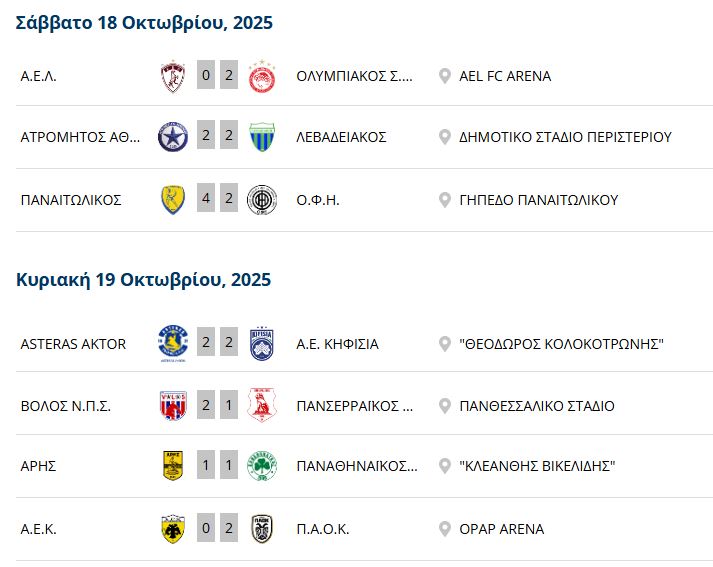Select the Asteras Aktor team crest

point(173,344)
